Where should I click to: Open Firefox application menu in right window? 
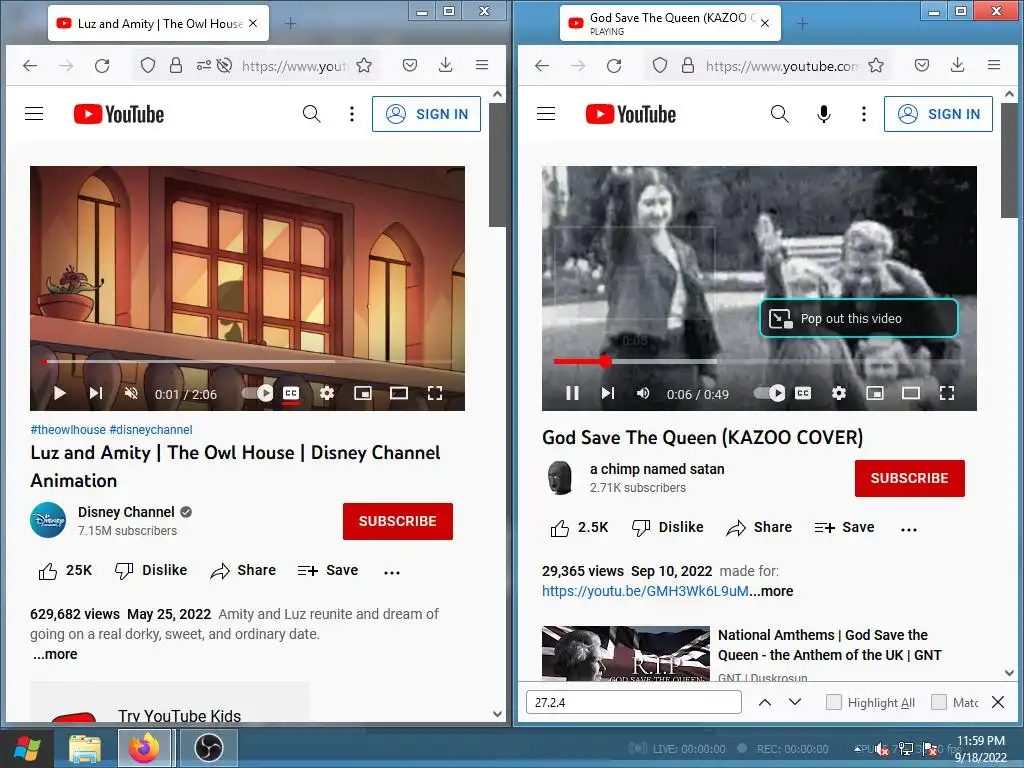pos(994,65)
